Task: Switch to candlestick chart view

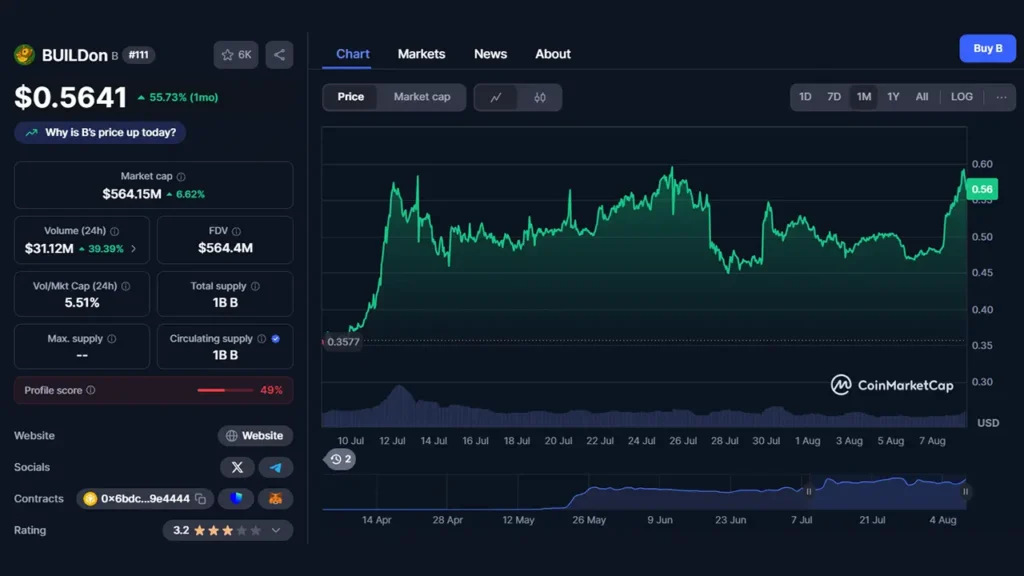Action: click(x=539, y=97)
